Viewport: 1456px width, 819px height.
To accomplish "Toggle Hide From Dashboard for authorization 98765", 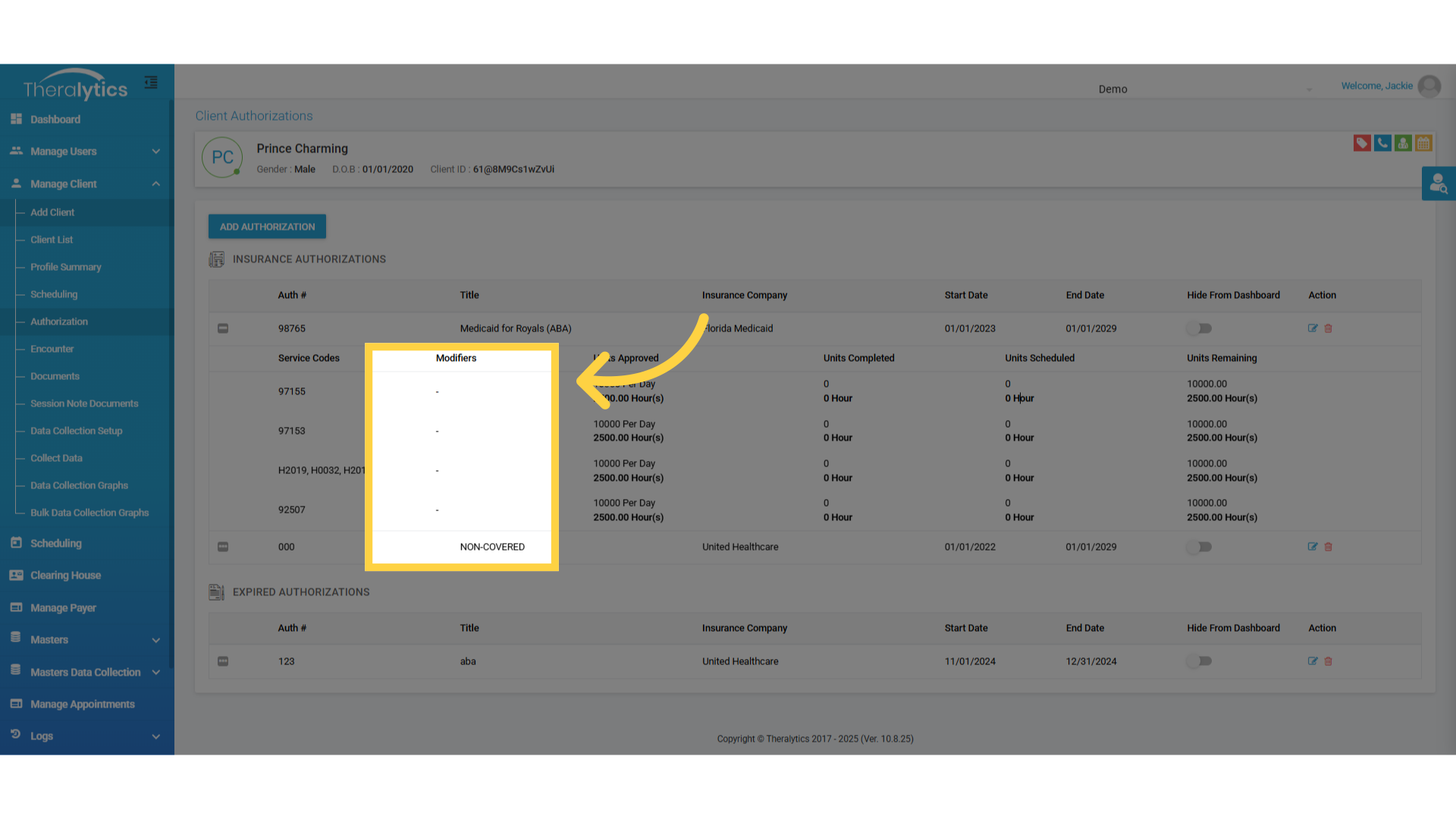I will [x=1200, y=328].
